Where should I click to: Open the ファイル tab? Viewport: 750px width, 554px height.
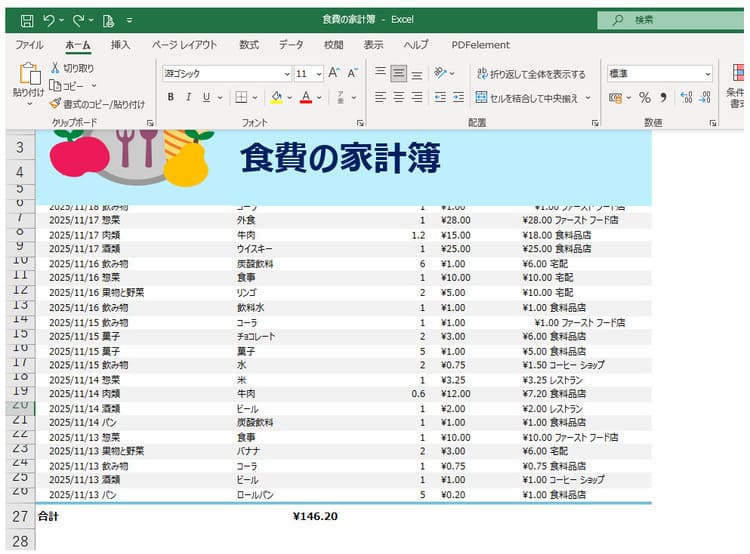pyautogui.click(x=30, y=45)
